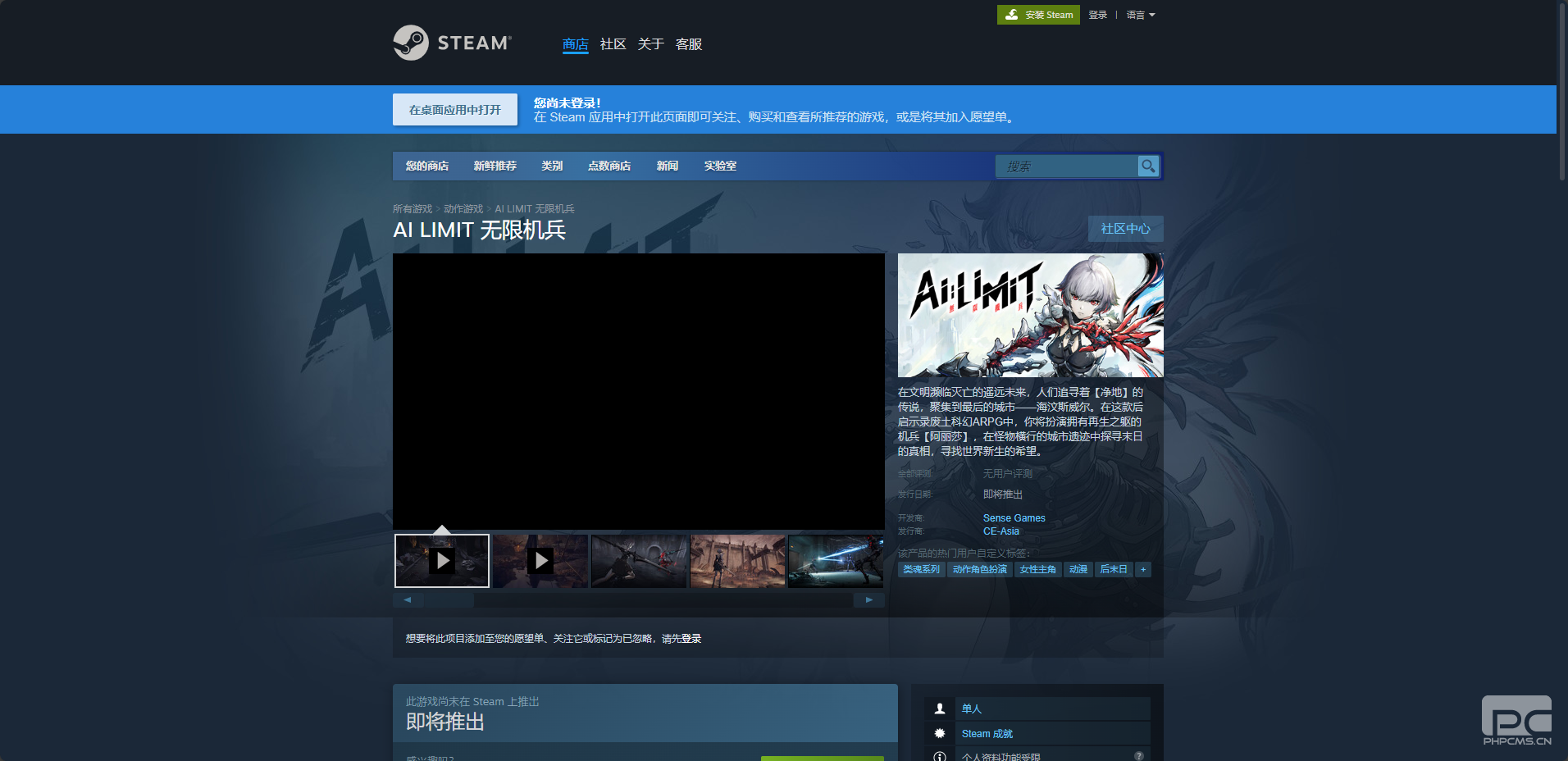This screenshot has width=1568, height=761.
Task: Click the 无用户评测 reviews text
Action: point(1008,474)
